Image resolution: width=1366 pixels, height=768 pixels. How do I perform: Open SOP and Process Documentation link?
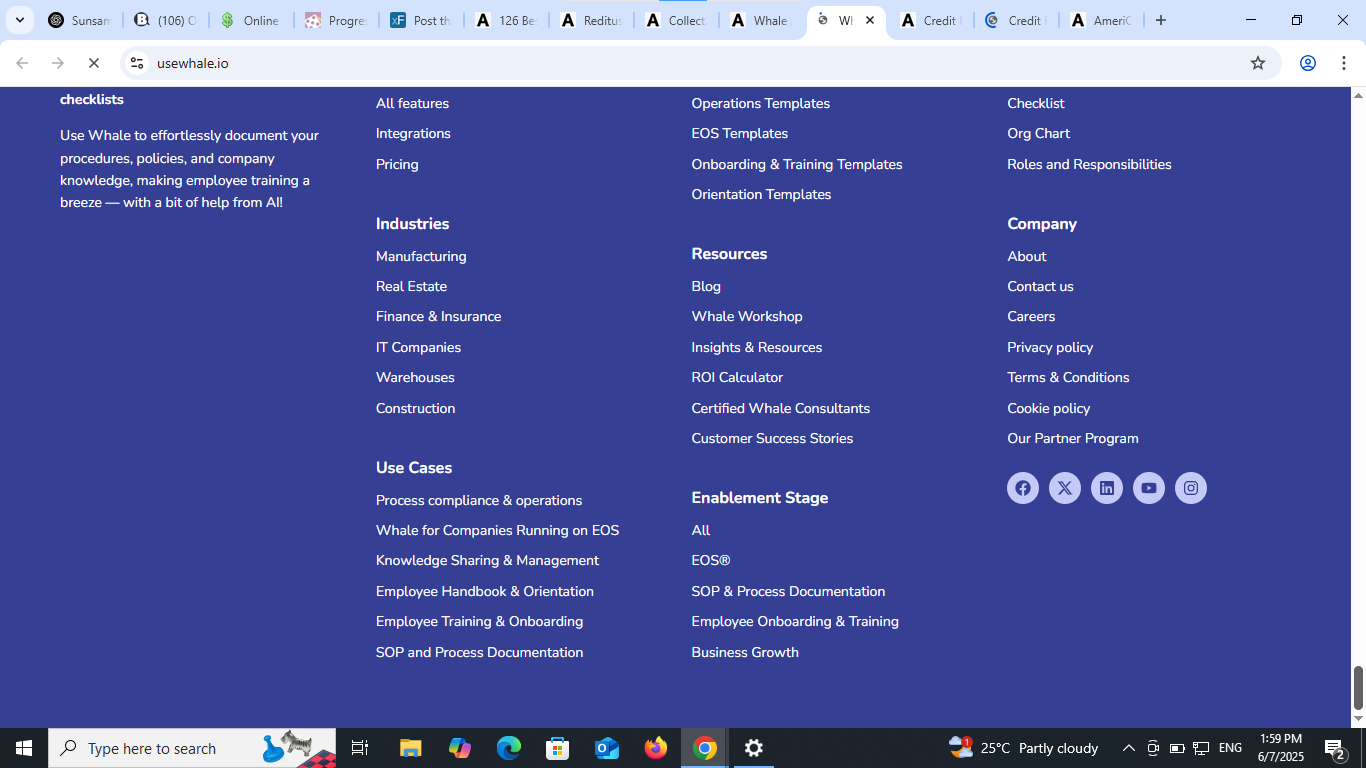(479, 652)
